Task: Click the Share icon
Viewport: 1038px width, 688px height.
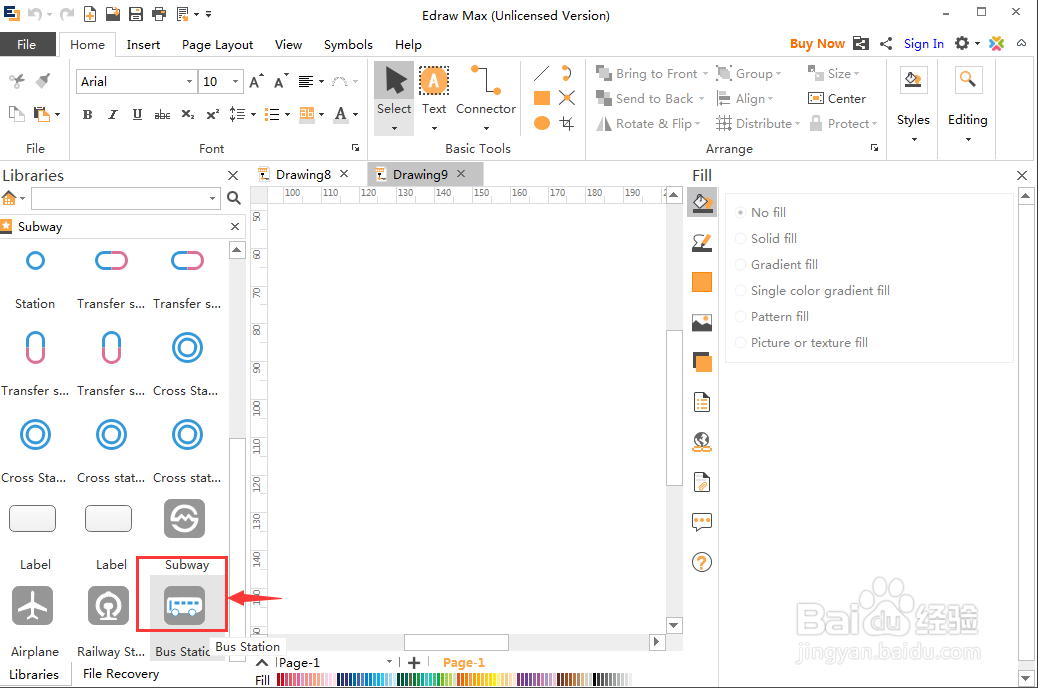Action: point(886,44)
